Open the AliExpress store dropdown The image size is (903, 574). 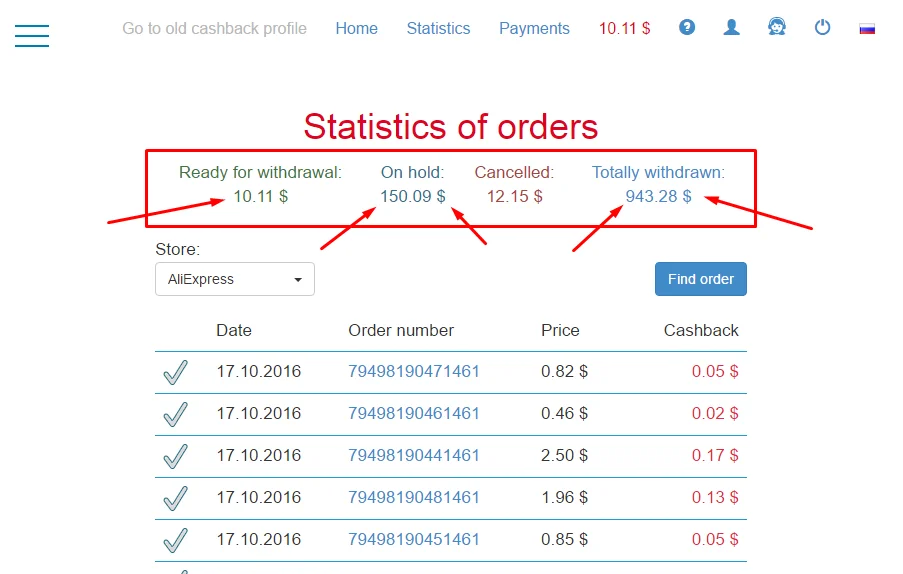pos(235,279)
